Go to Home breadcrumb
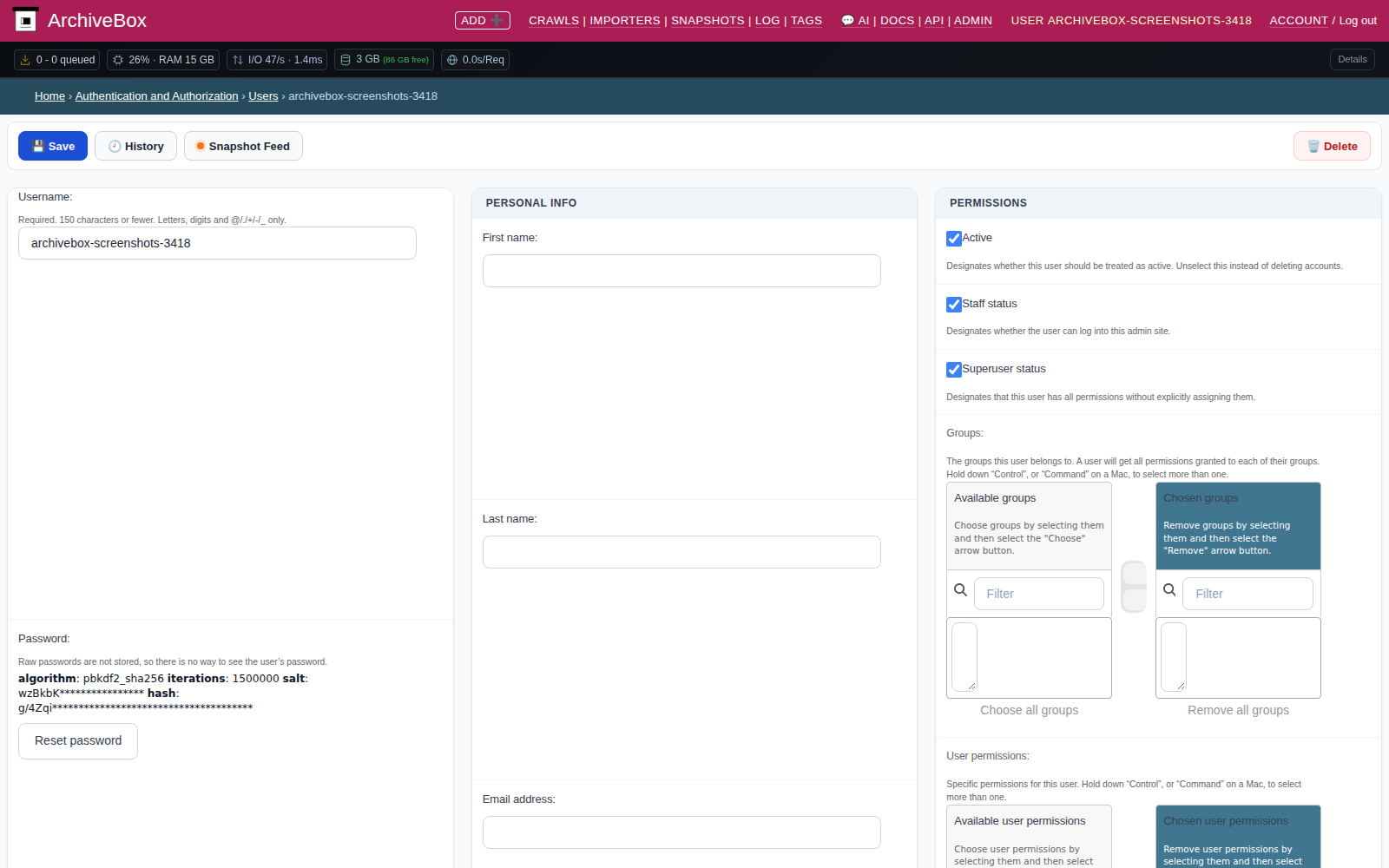Image resolution: width=1389 pixels, height=868 pixels. pos(49,96)
